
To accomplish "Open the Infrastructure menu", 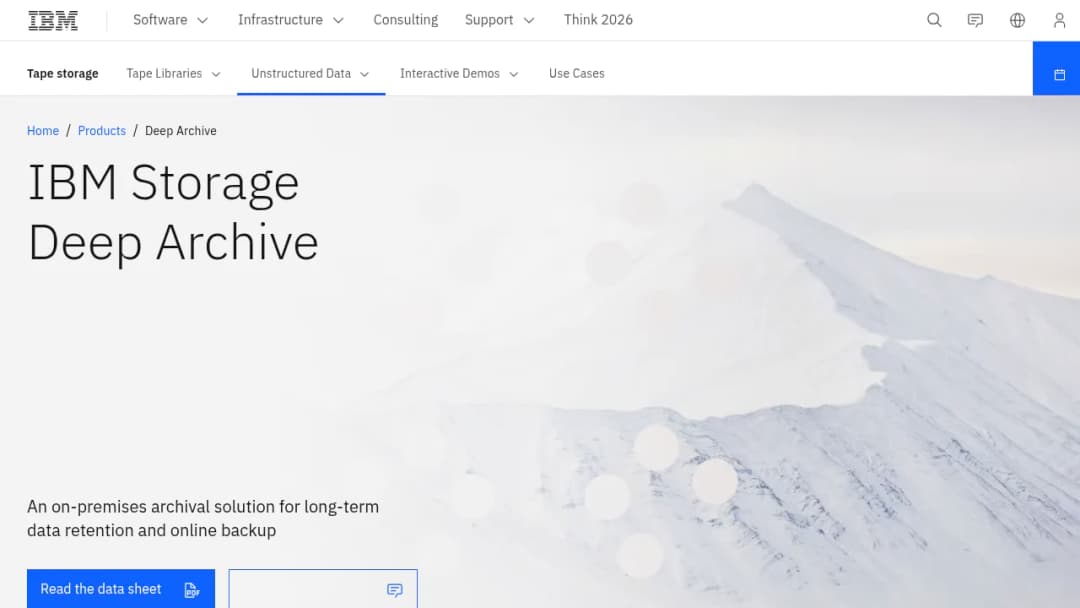I will coord(290,20).
